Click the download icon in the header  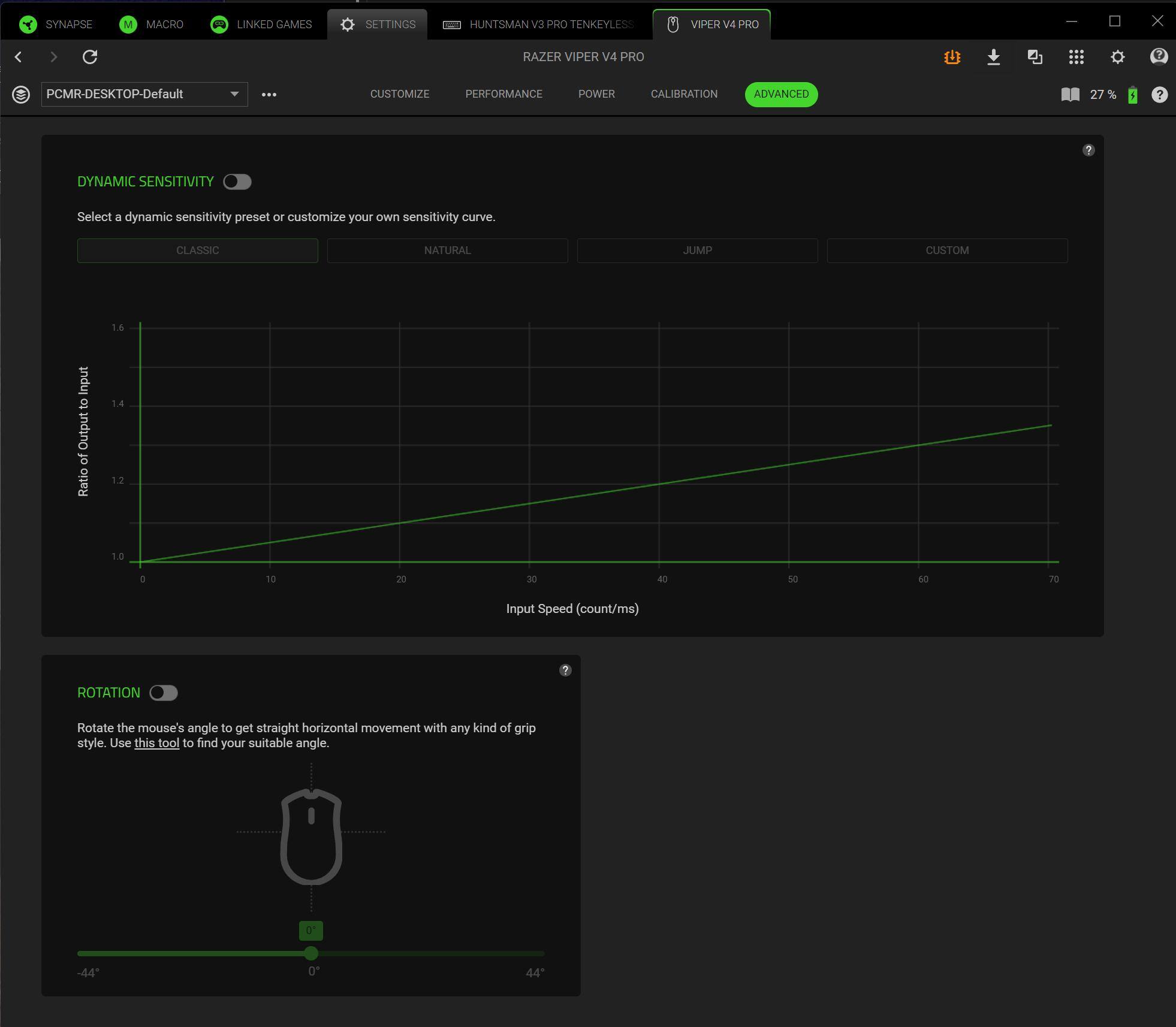point(994,57)
